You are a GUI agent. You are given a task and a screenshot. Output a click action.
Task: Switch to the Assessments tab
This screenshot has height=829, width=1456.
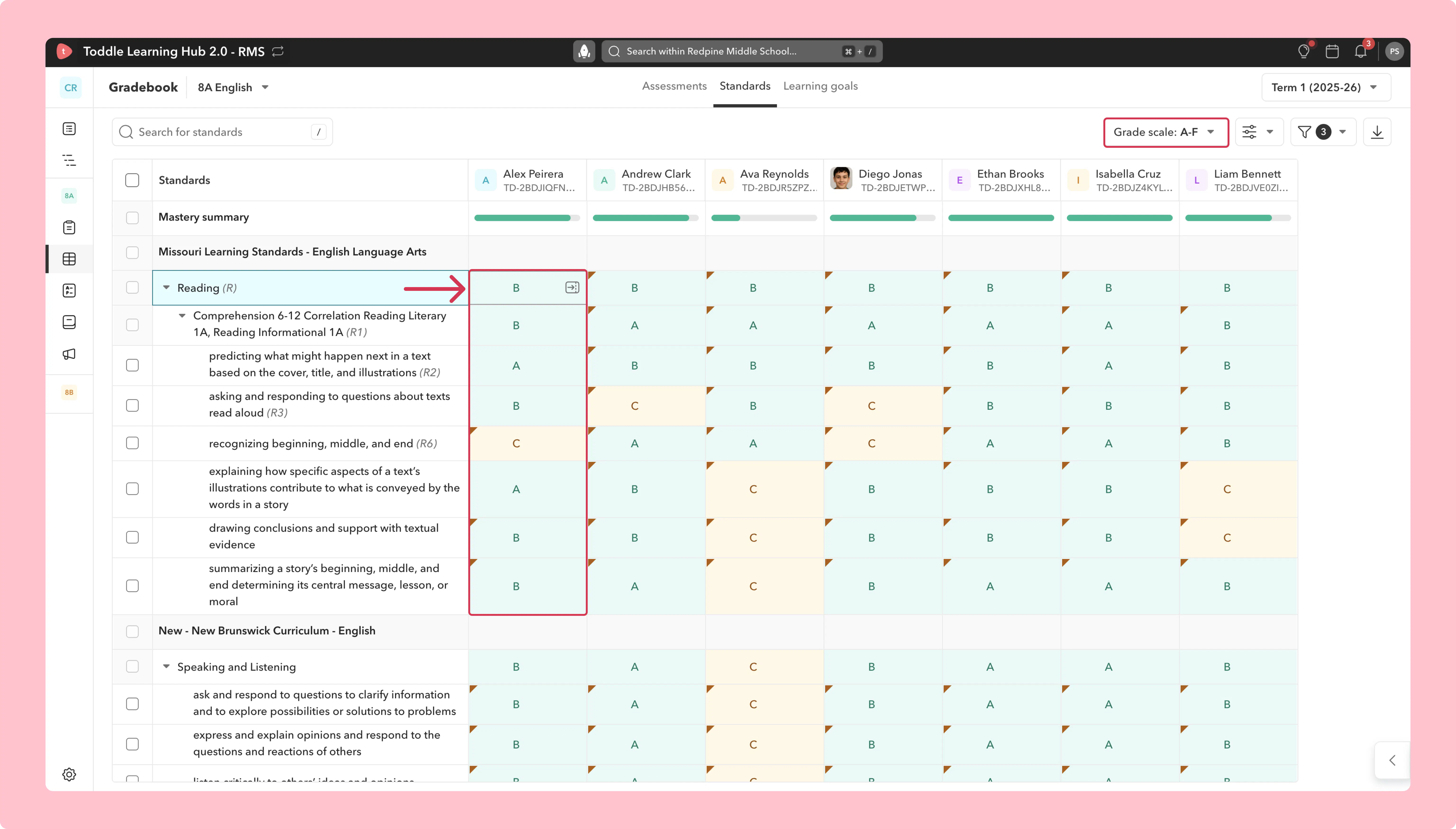(674, 86)
